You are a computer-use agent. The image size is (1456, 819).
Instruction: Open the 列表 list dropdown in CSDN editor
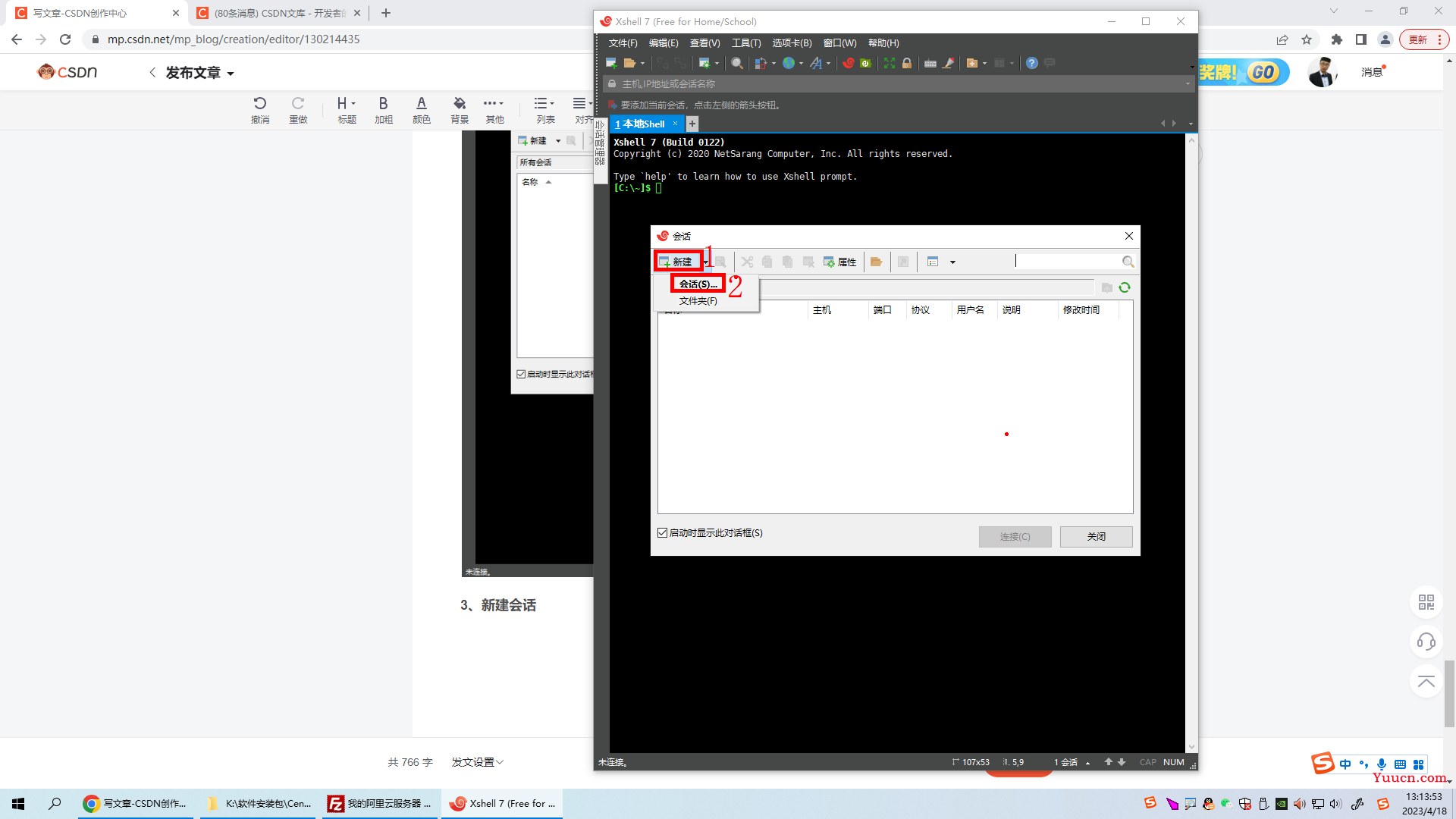point(545,110)
